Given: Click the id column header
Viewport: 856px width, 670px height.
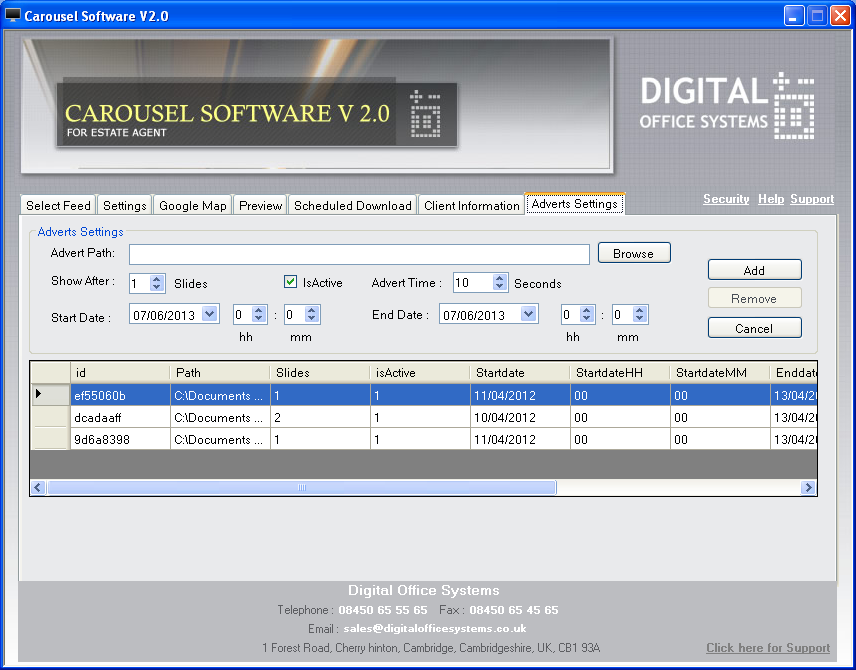Looking at the screenshot, I should click(x=120, y=372).
